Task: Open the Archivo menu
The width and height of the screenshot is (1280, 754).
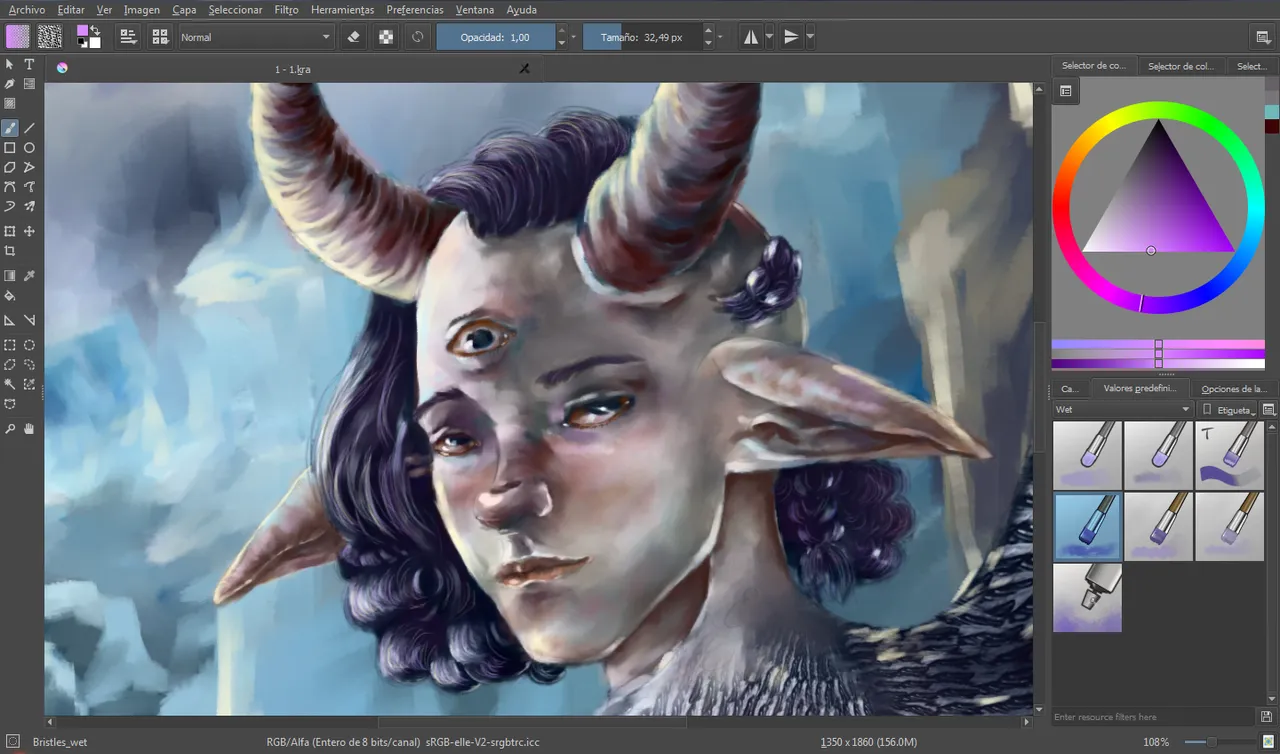Action: tap(27, 9)
